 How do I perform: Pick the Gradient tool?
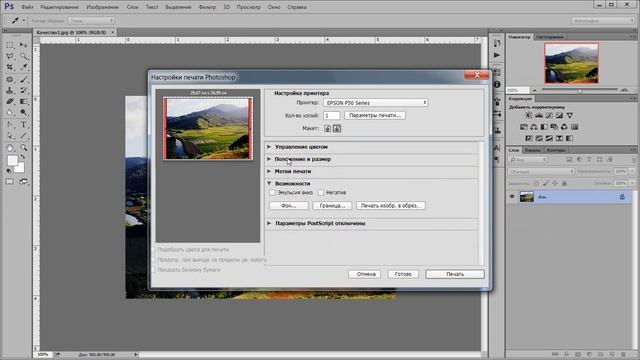pos(24,101)
